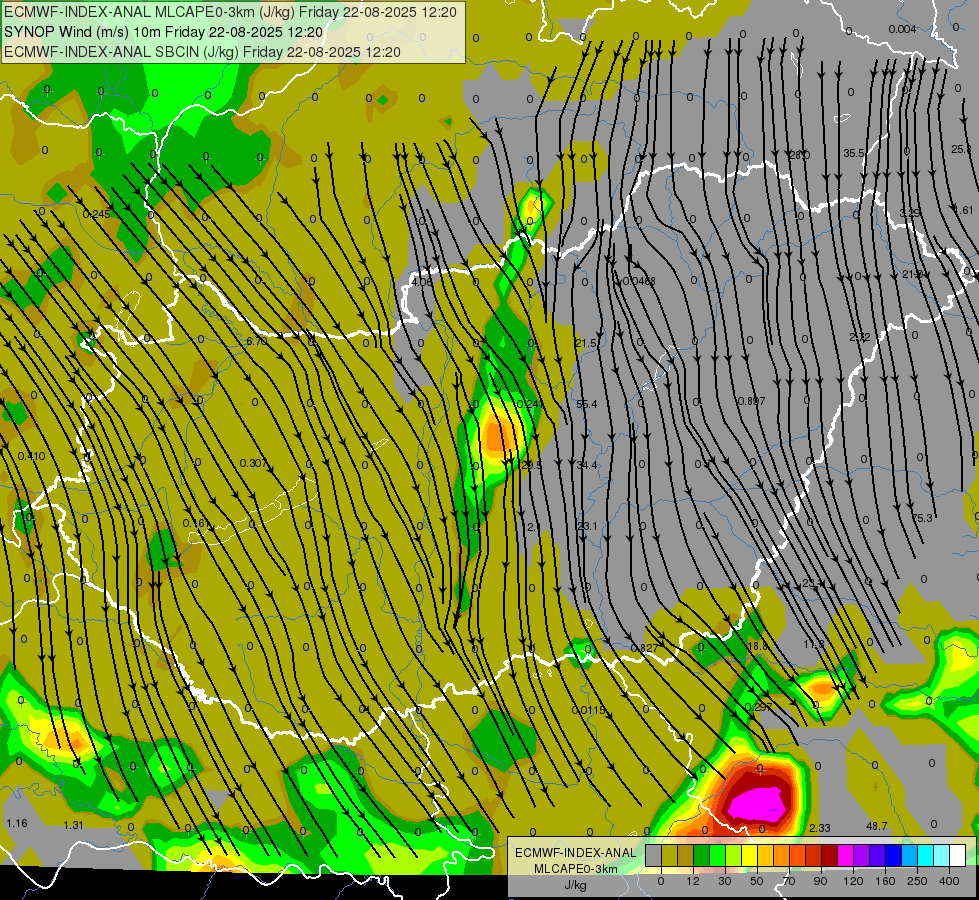Click legend scale value 120
Viewport: 979px width, 900px height.
tap(853, 881)
